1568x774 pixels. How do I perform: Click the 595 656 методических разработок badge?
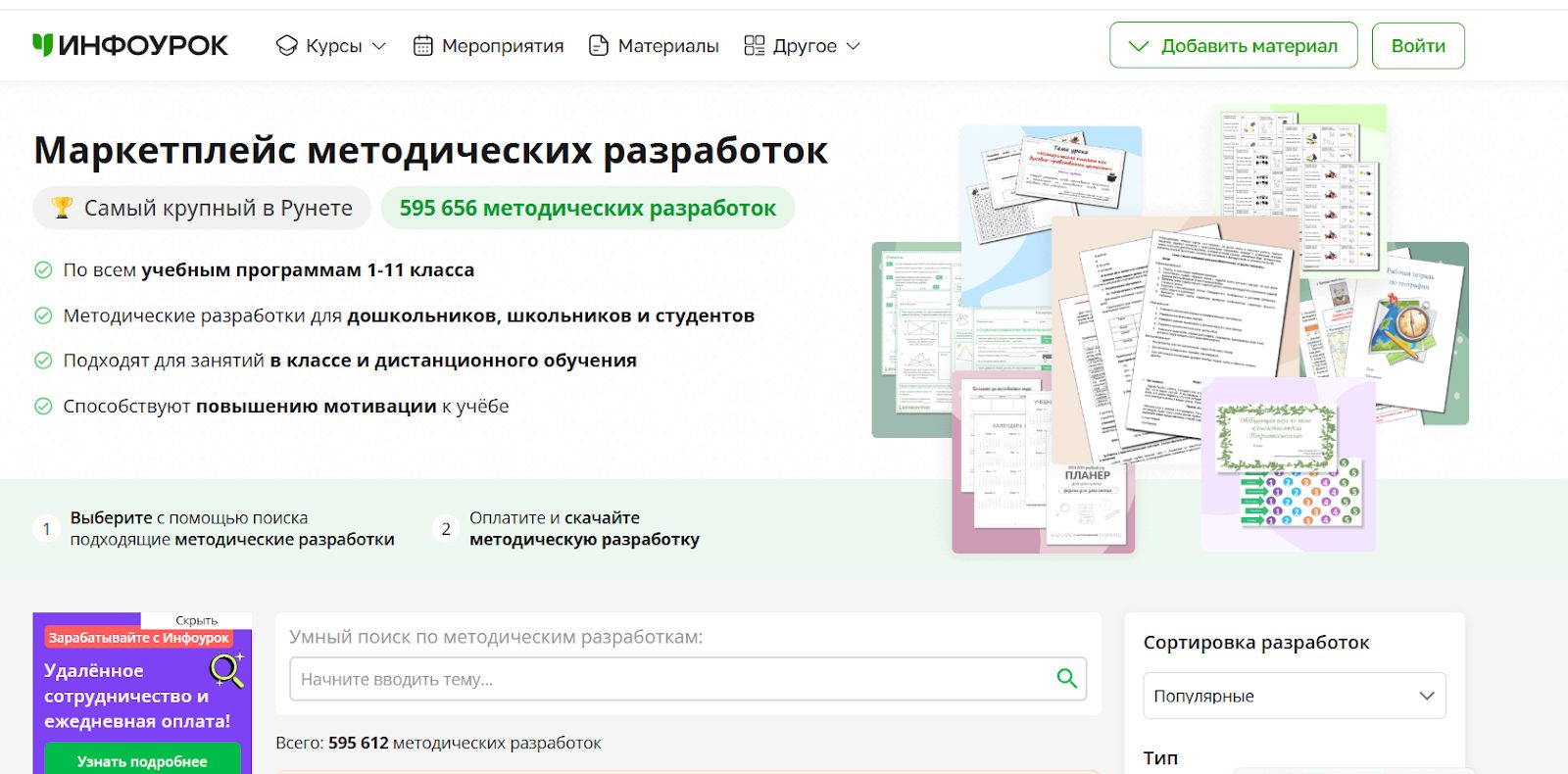[x=587, y=208]
